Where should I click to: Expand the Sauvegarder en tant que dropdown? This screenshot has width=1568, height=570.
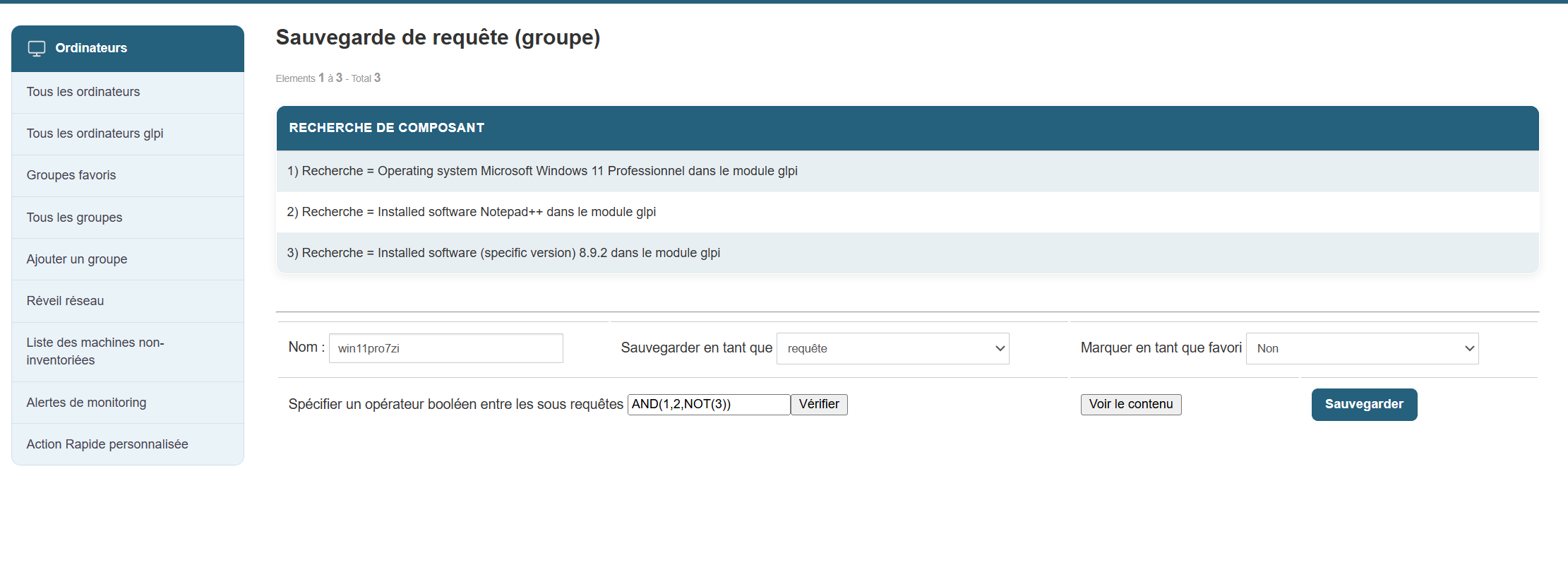pyautogui.click(x=892, y=348)
